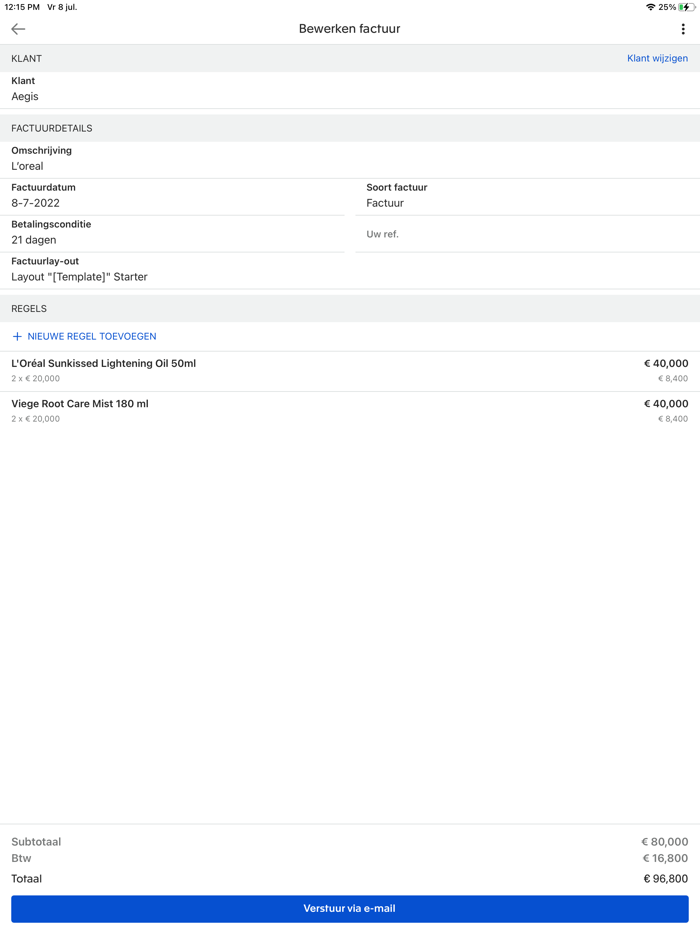This screenshot has height=934, width=700.
Task: Tap the Btw row showing € 16,800
Action: coord(350,858)
